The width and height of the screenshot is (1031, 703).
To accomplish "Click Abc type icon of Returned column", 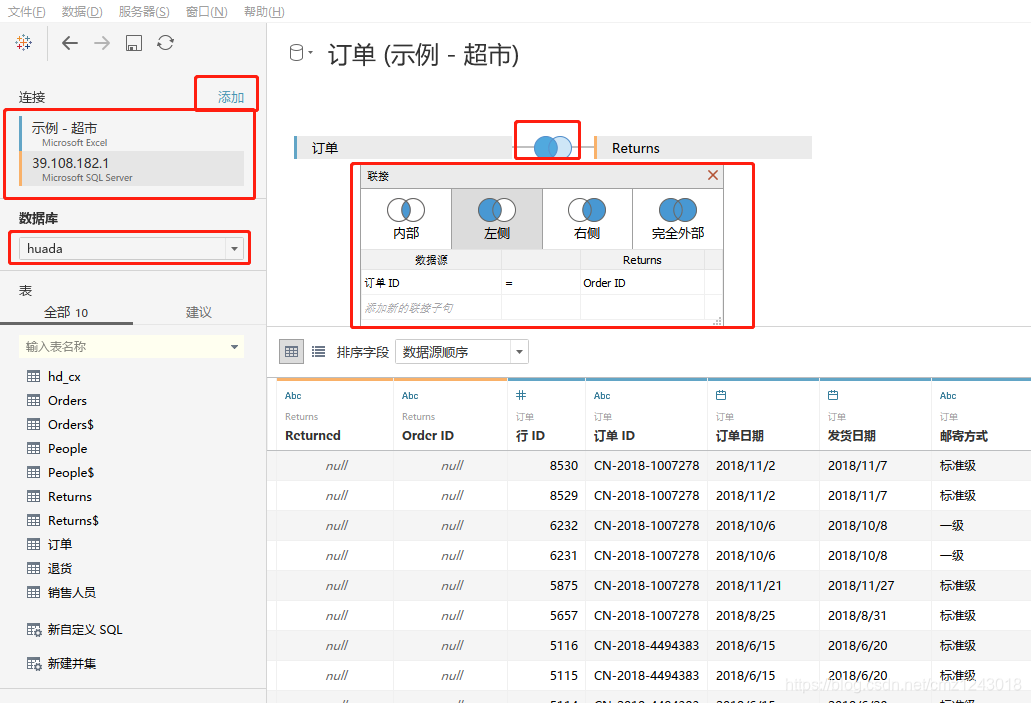I will 293,396.
